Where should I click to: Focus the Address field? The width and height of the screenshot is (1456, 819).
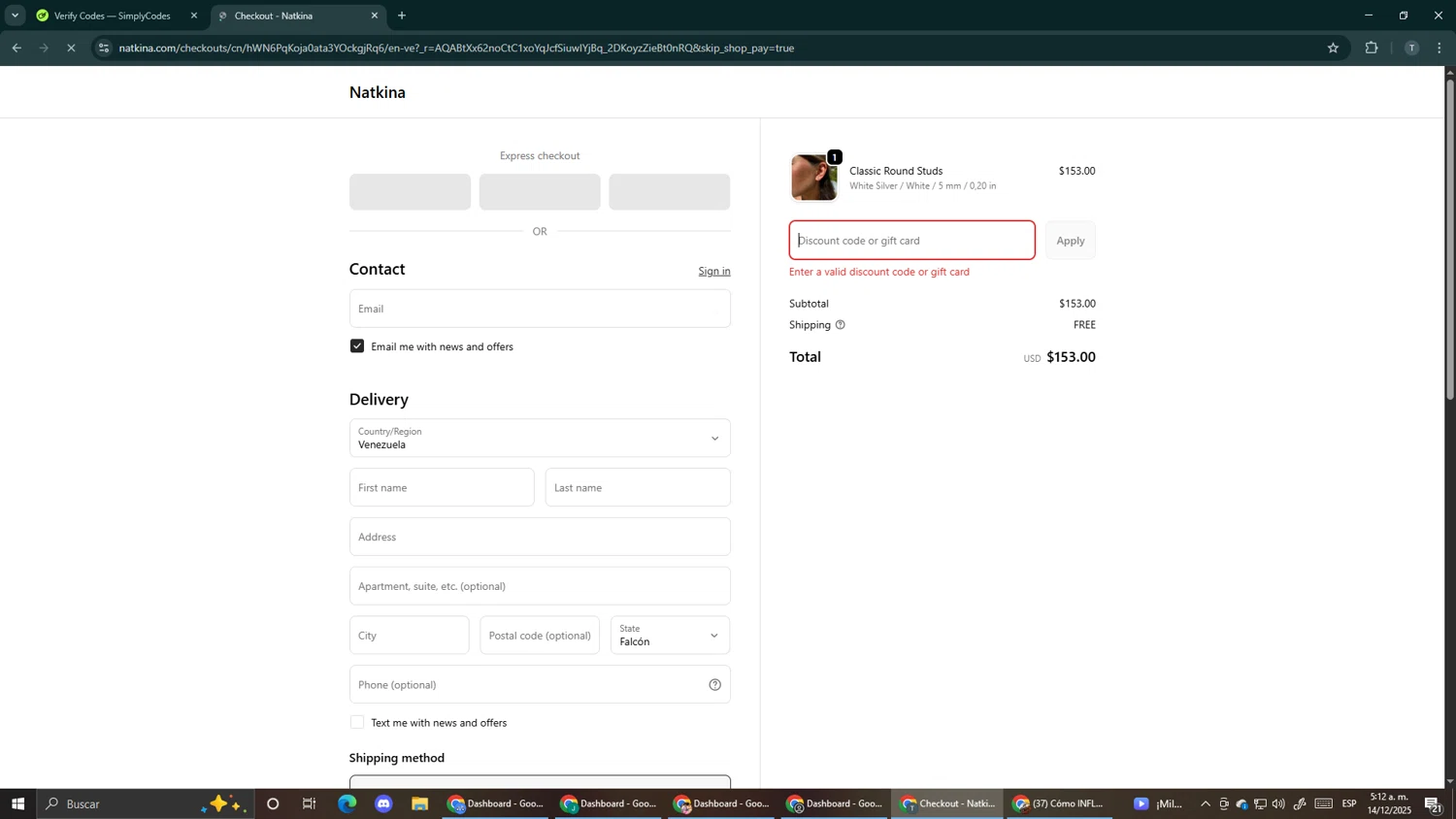point(540,537)
